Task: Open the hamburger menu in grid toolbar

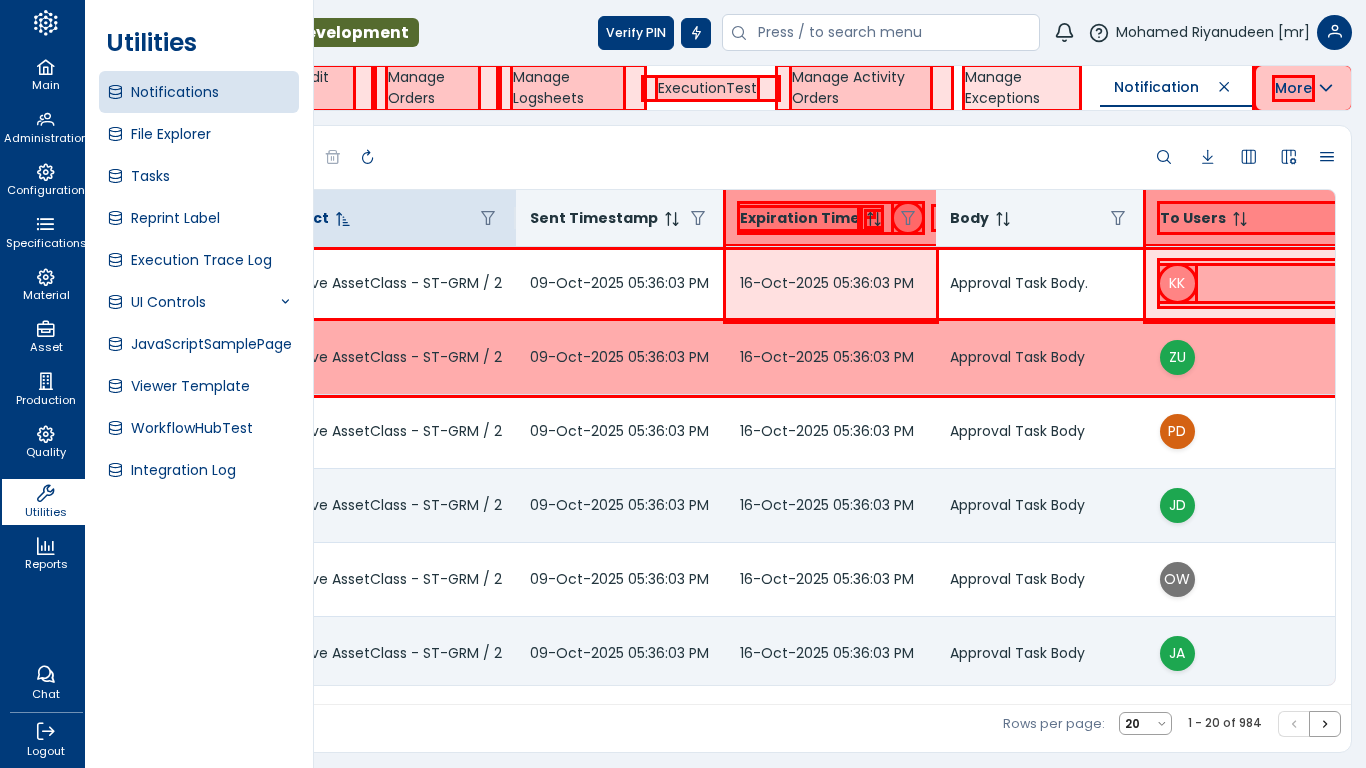Action: [1326, 157]
